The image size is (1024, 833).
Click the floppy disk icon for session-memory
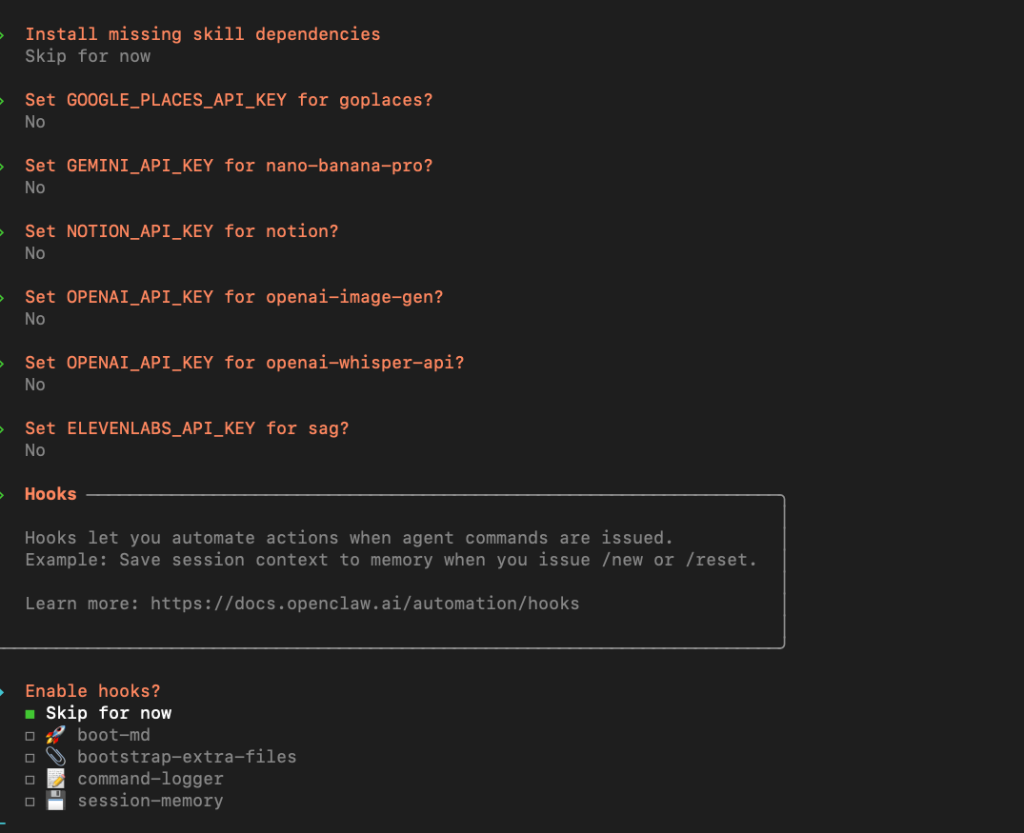(x=56, y=801)
